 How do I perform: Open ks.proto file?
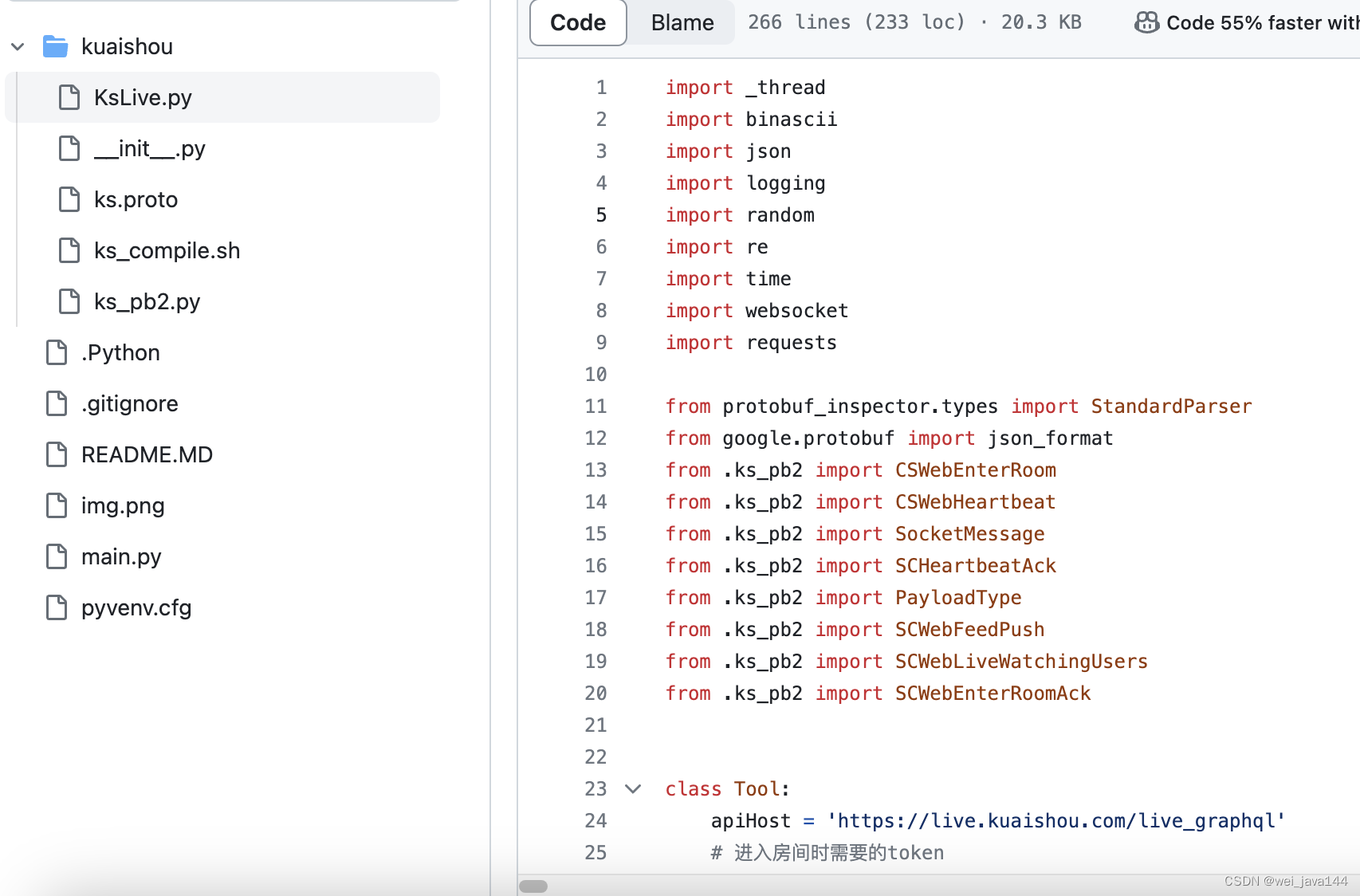click(x=136, y=199)
